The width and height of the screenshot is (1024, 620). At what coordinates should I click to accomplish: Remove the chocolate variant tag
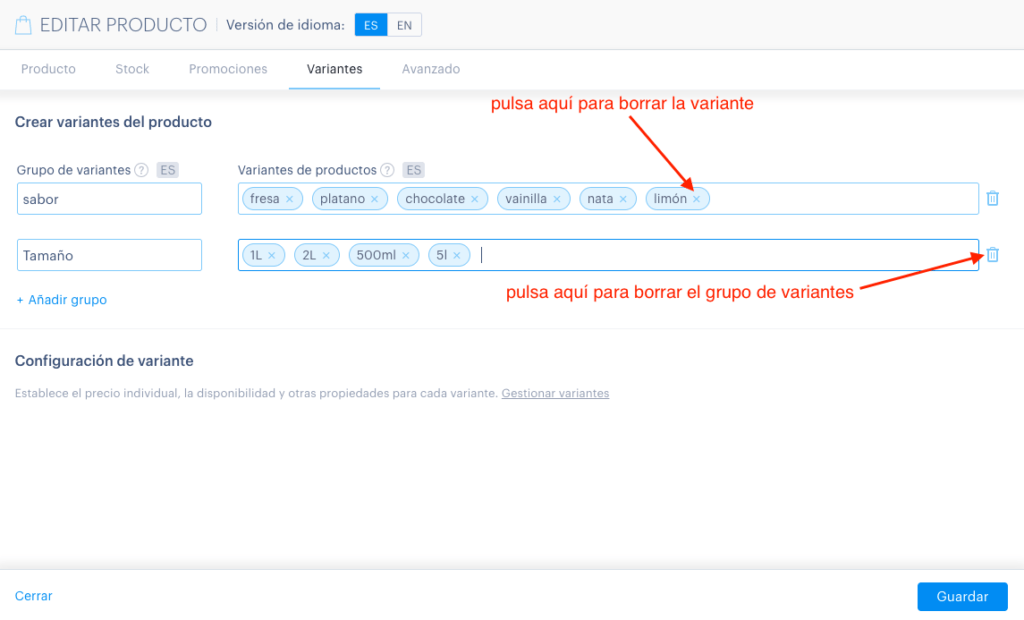click(x=475, y=199)
